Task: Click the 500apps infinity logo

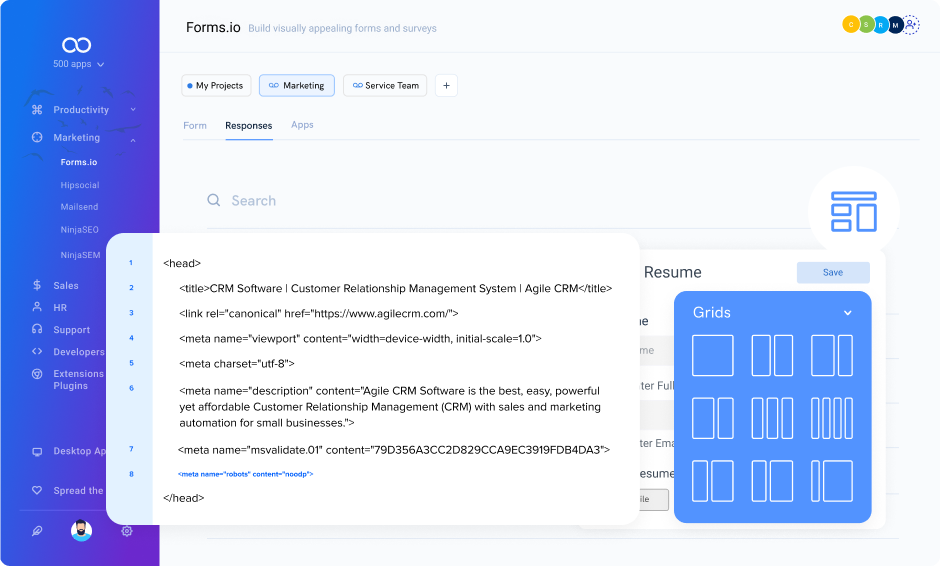Action: click(x=77, y=45)
